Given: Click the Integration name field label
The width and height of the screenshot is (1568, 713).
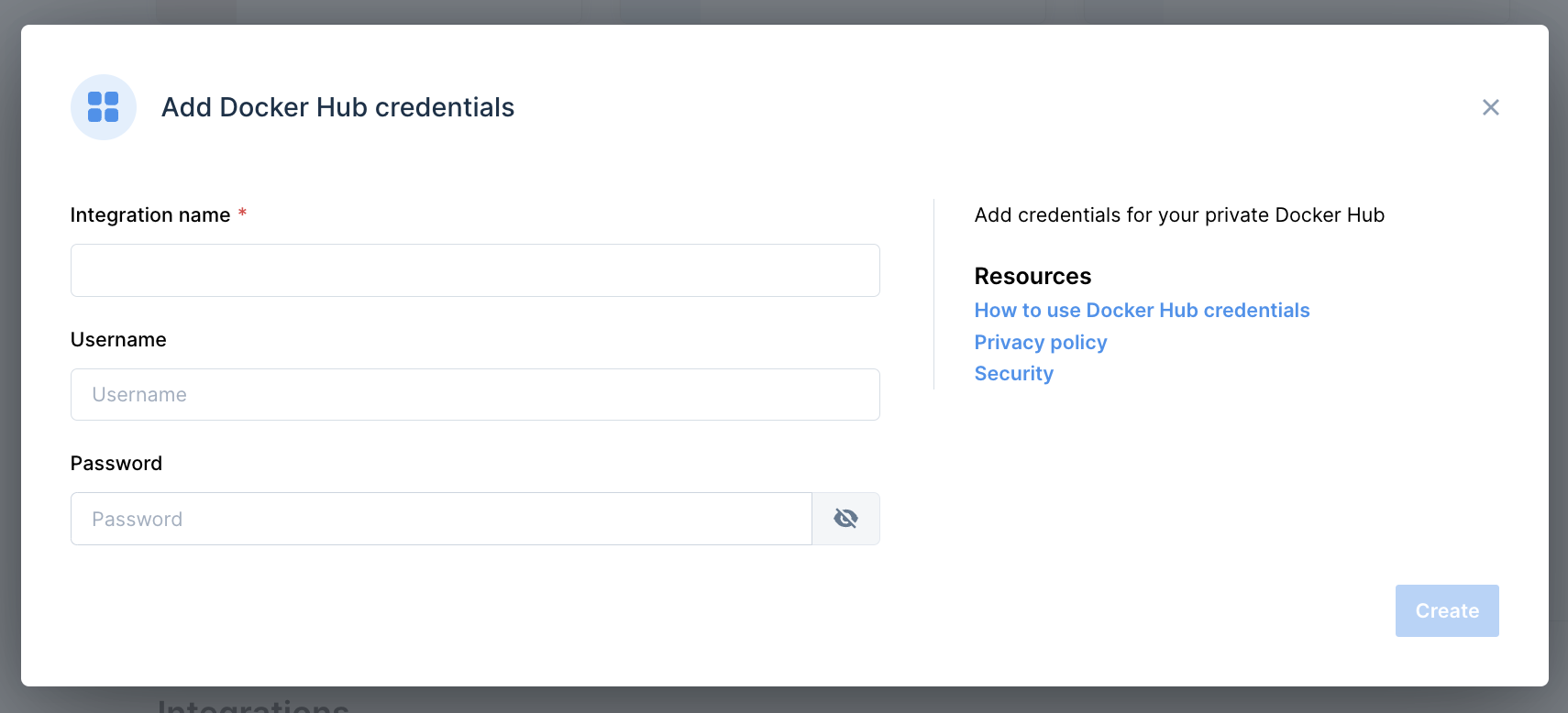Looking at the screenshot, I should [x=150, y=215].
